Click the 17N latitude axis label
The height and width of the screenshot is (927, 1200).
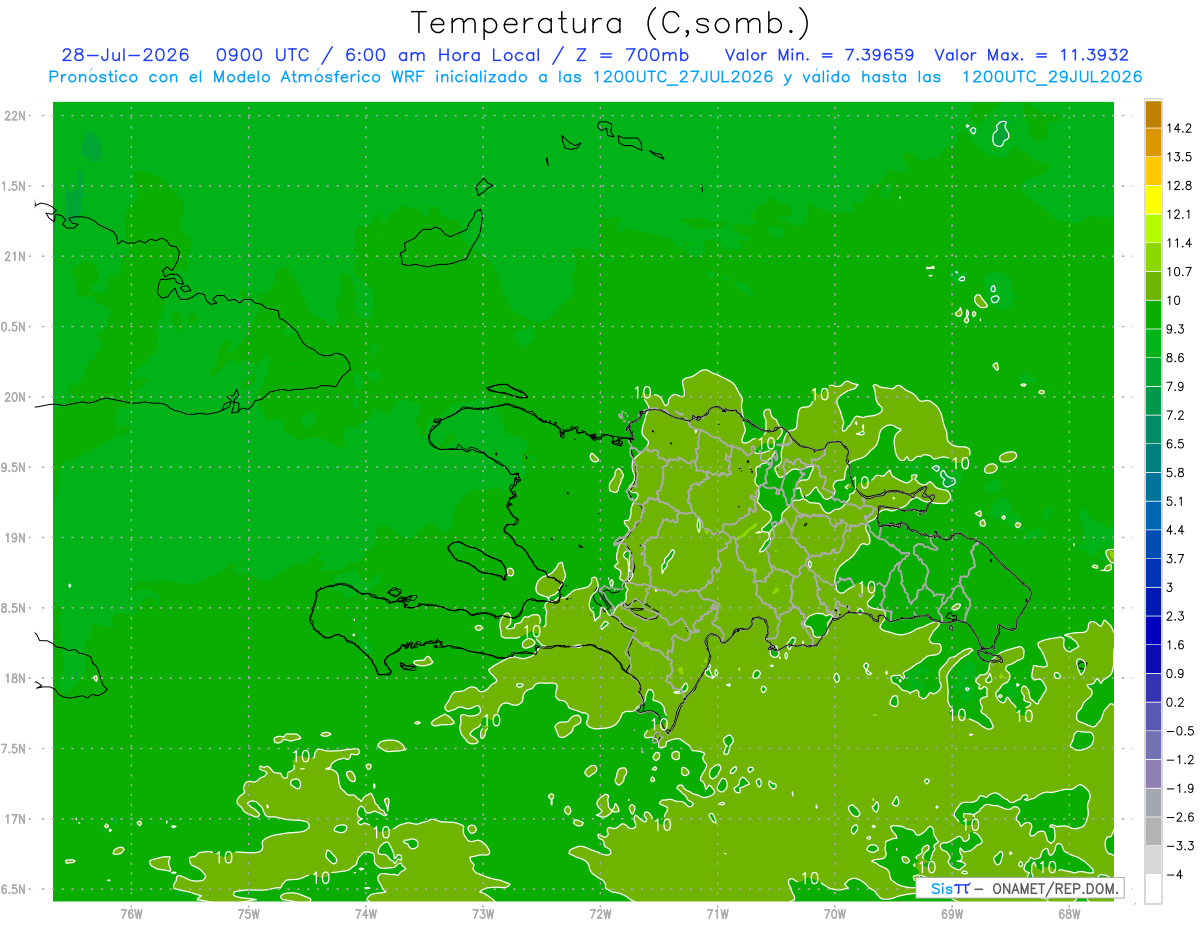(15, 819)
